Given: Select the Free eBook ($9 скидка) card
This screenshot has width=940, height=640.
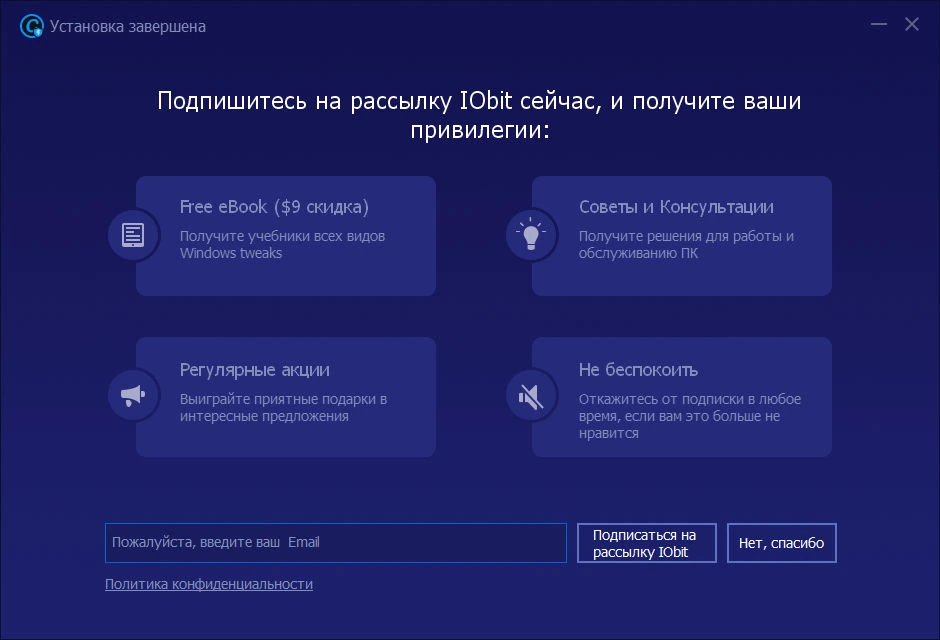Looking at the screenshot, I should (x=286, y=236).
